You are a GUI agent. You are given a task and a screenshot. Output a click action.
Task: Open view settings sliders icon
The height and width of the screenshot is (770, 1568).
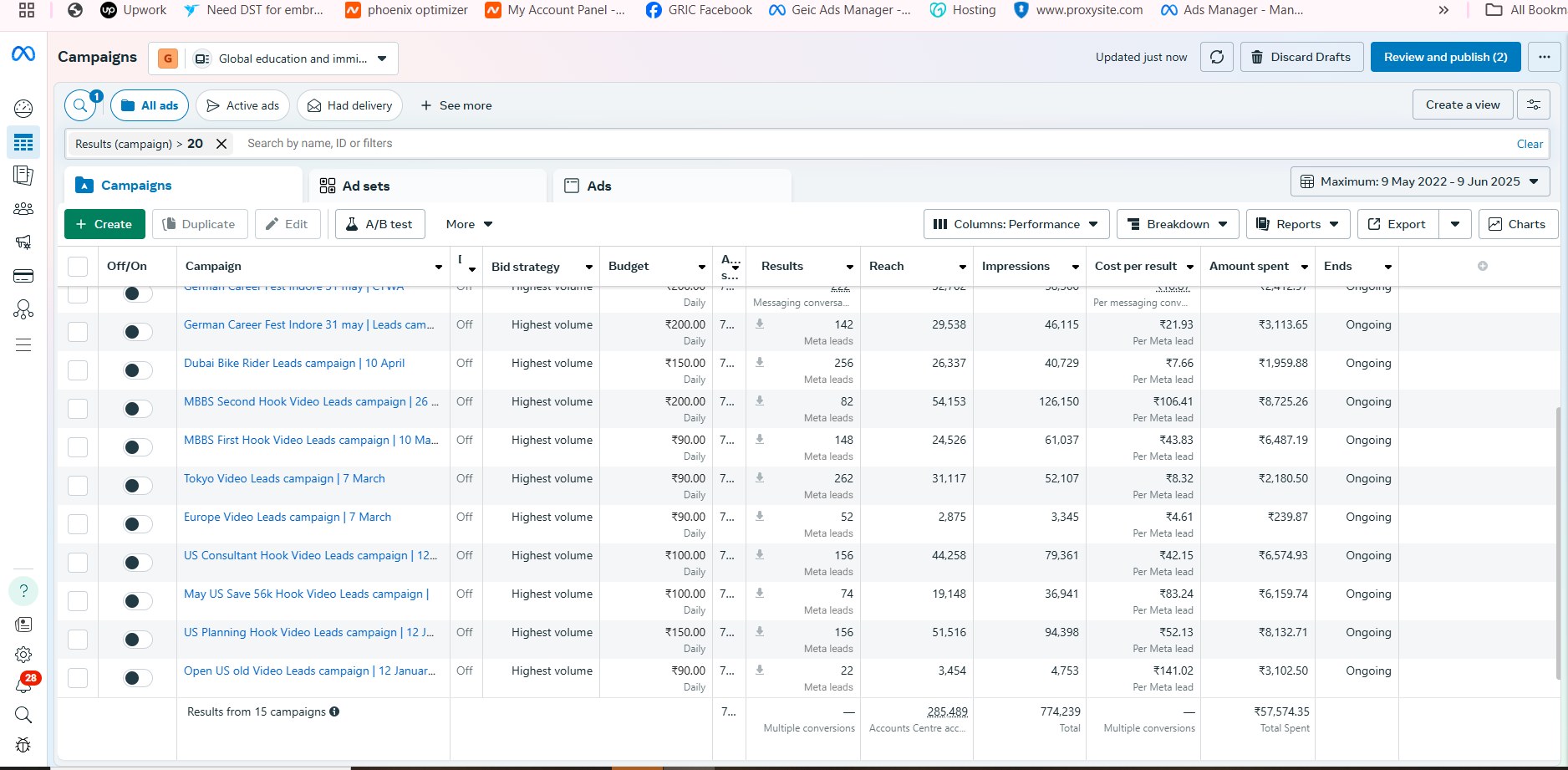click(1534, 105)
